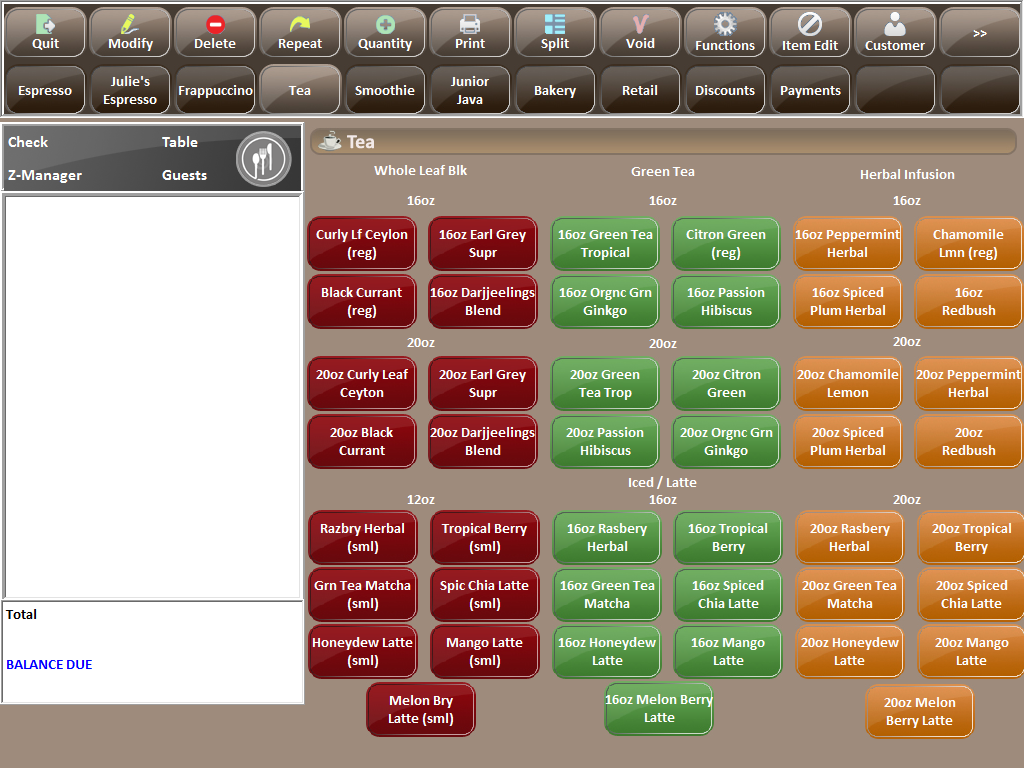
Task: Switch to the Payments category
Action: pyautogui.click(x=810, y=90)
